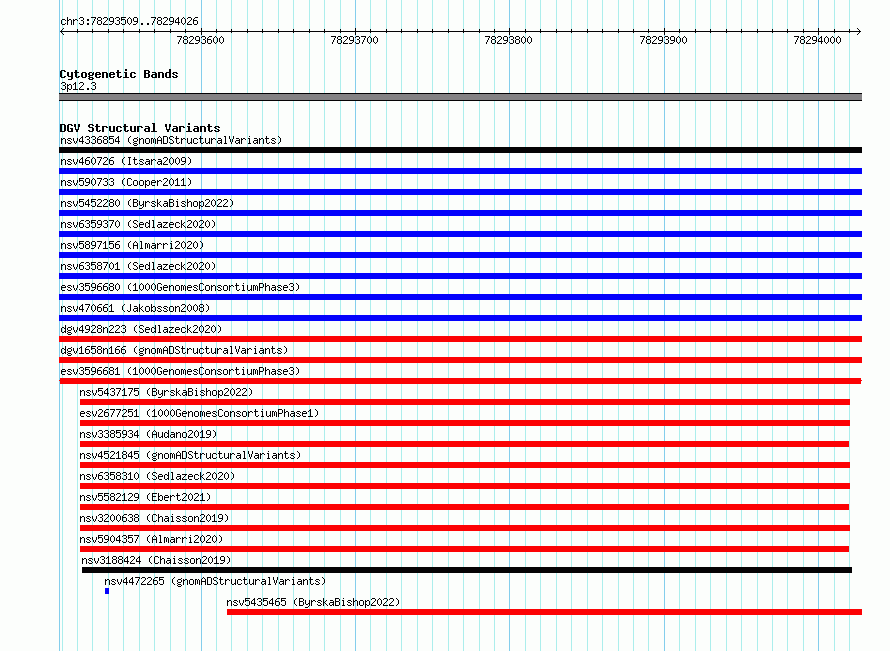This screenshot has width=890, height=651.
Task: Select the red bar for nsv3200638
Action: 465,528
